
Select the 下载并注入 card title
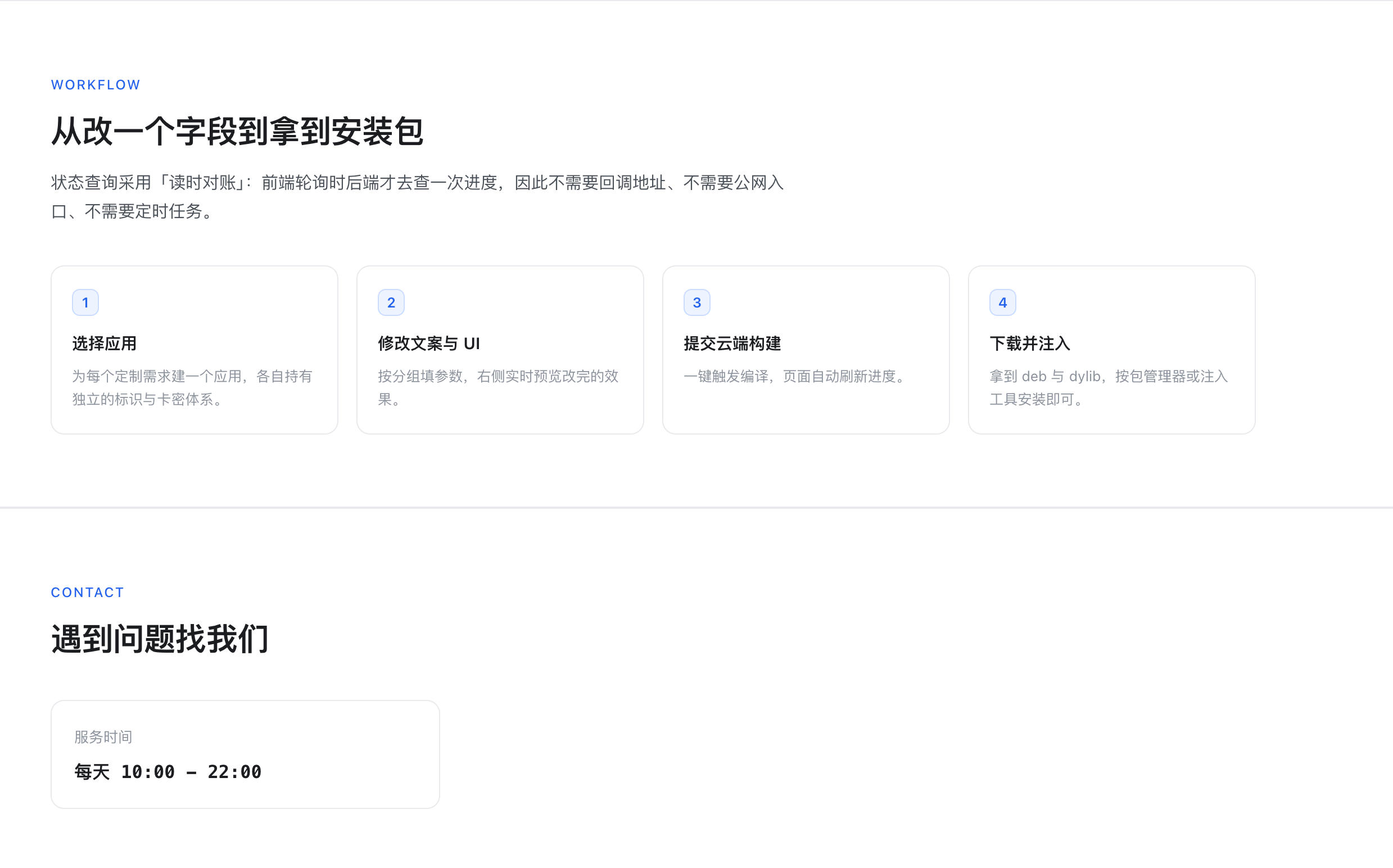[1030, 343]
